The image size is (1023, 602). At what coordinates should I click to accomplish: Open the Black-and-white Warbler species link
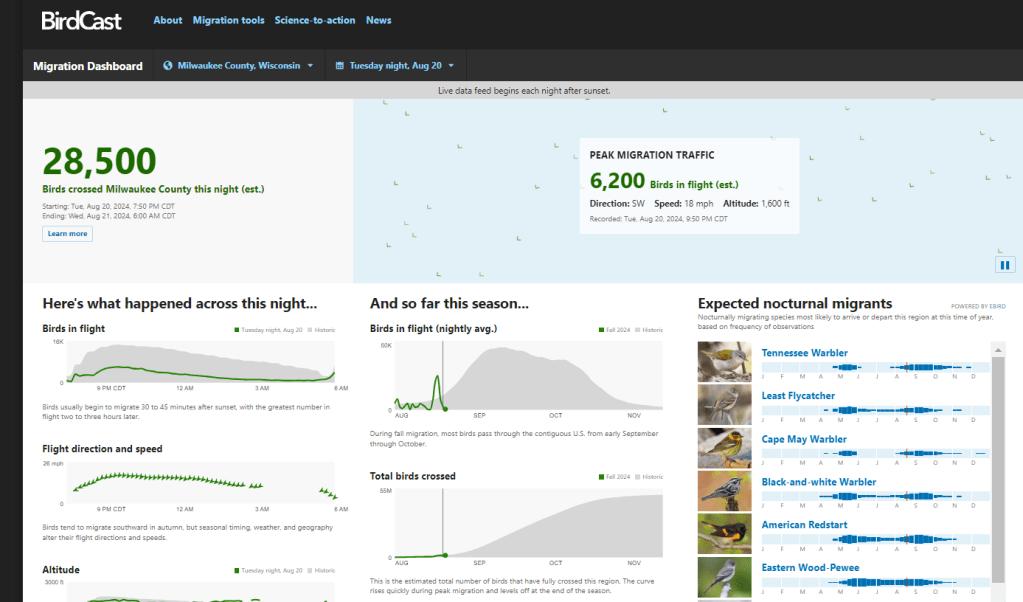[x=818, y=482]
